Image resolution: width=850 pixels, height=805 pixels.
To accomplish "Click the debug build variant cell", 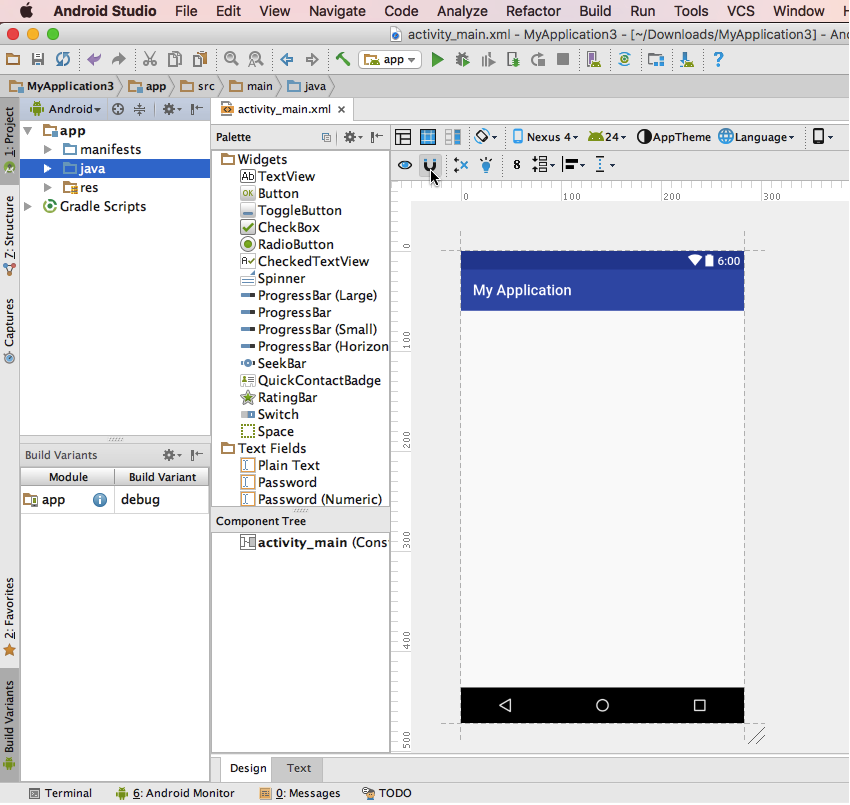I will click(162, 500).
